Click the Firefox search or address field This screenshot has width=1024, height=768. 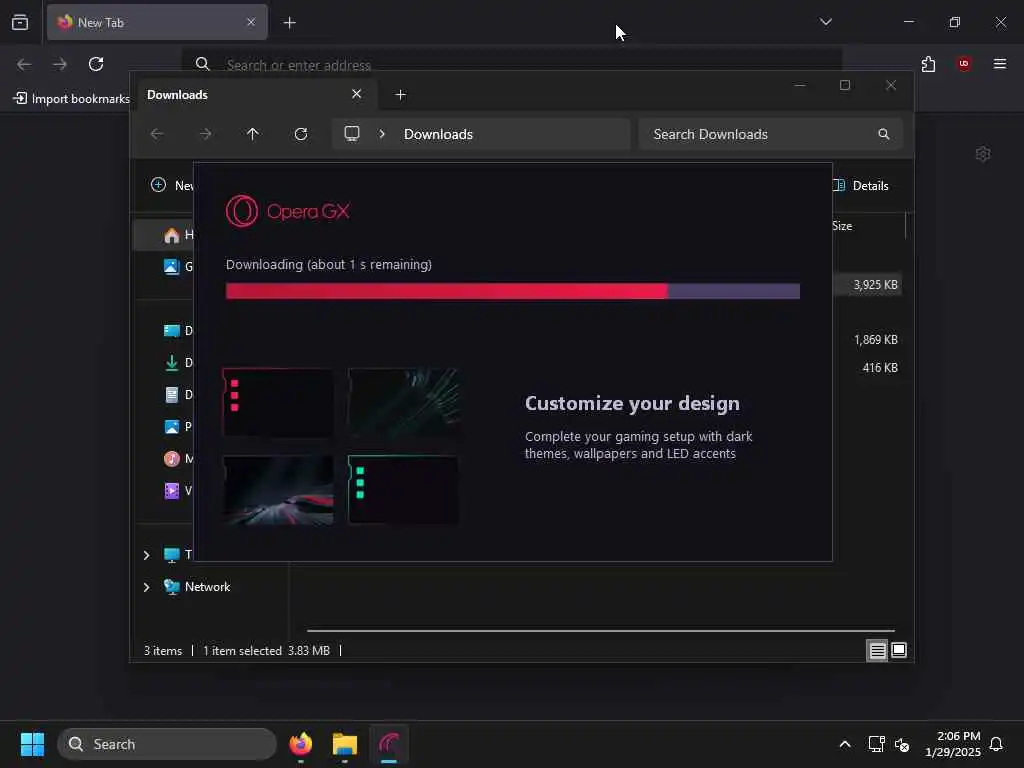point(511,64)
